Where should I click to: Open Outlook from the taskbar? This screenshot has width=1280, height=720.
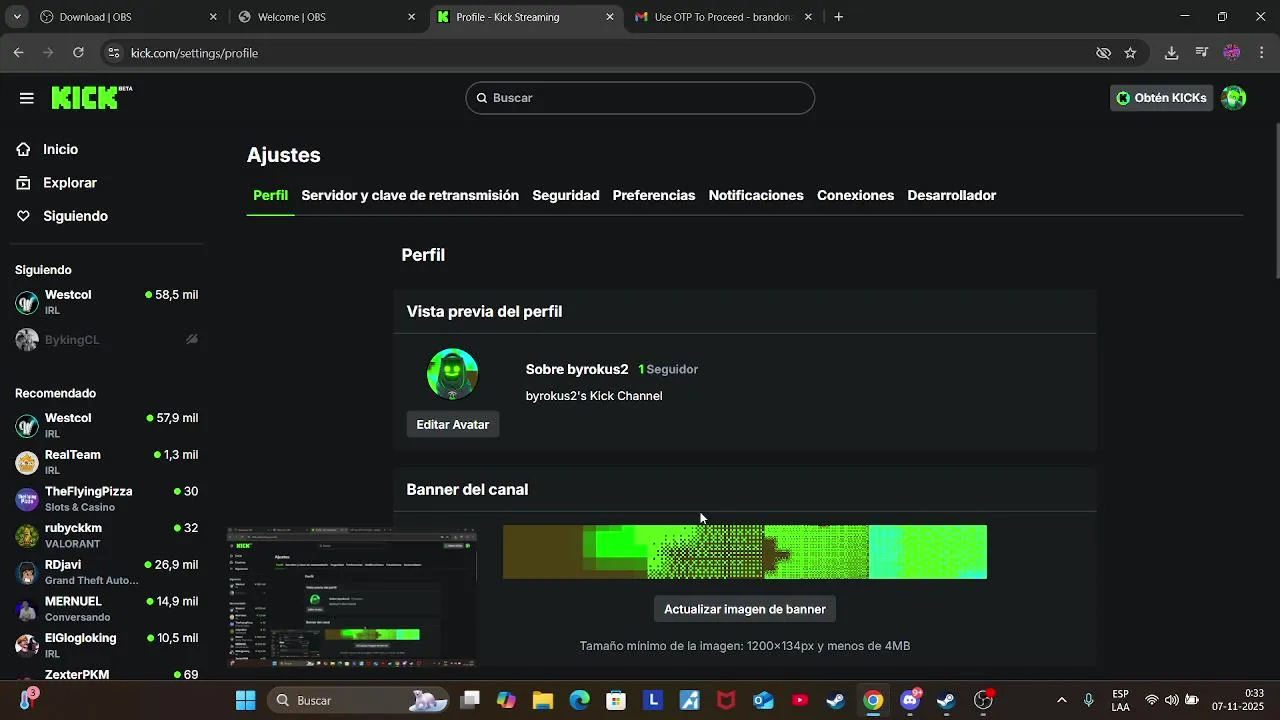(763, 700)
